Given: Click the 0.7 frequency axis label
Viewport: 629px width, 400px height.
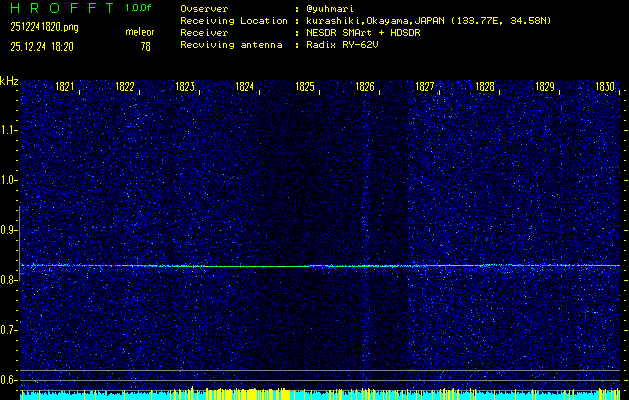Looking at the screenshot, I should [9, 330].
